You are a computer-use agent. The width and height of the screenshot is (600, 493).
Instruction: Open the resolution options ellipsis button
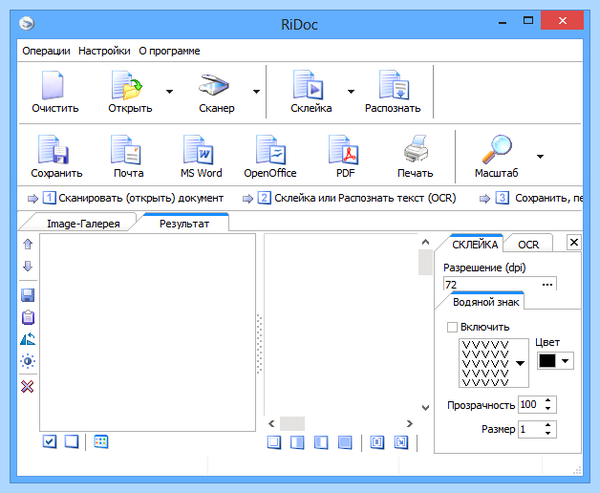[x=547, y=284]
